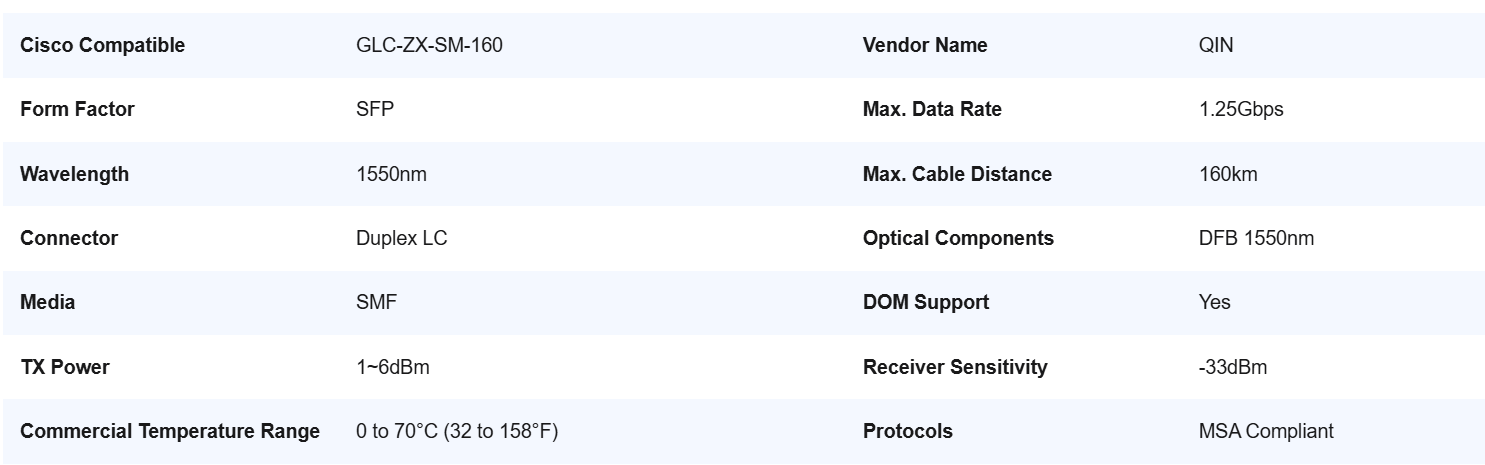Click the Form Factor label

pos(77,110)
